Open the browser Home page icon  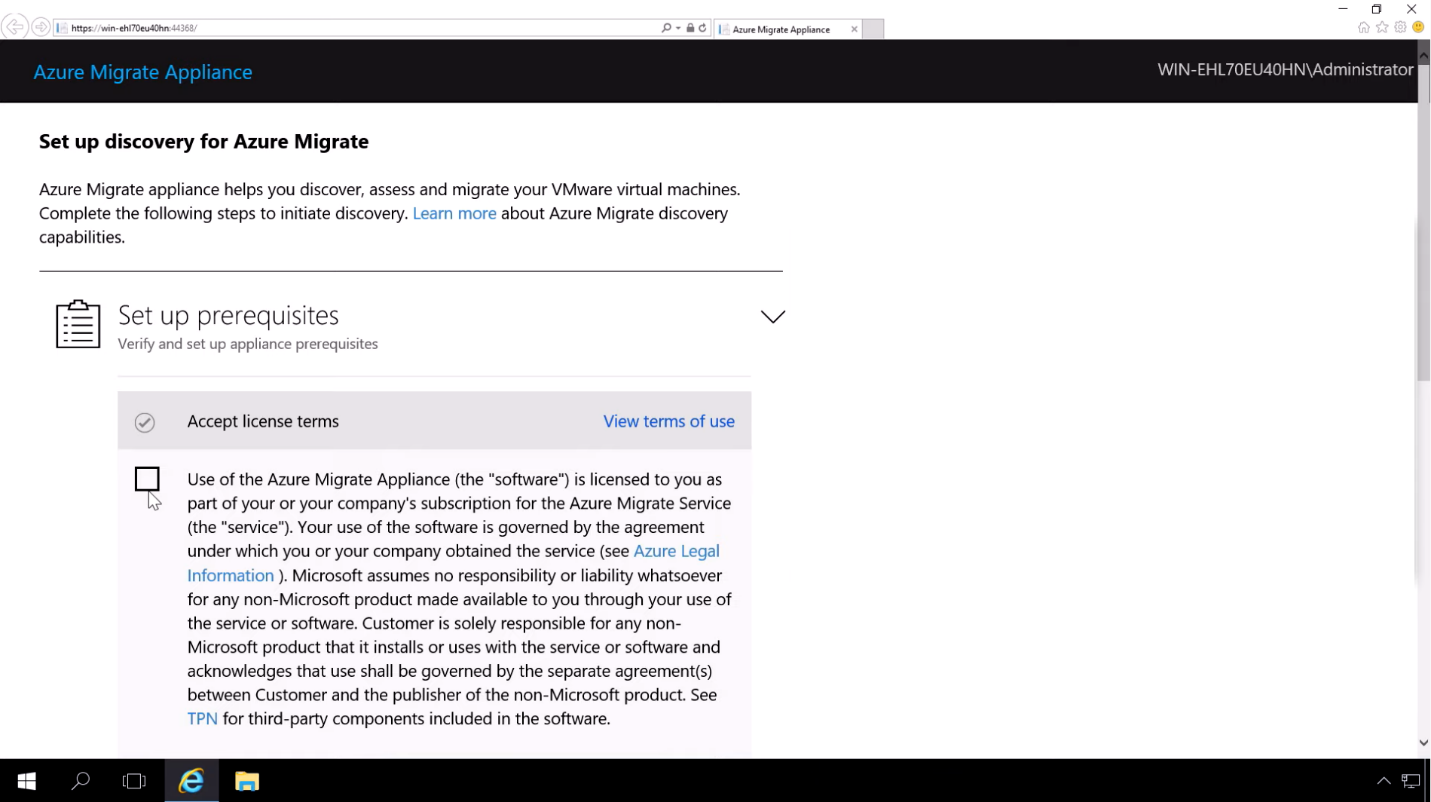(x=1364, y=28)
